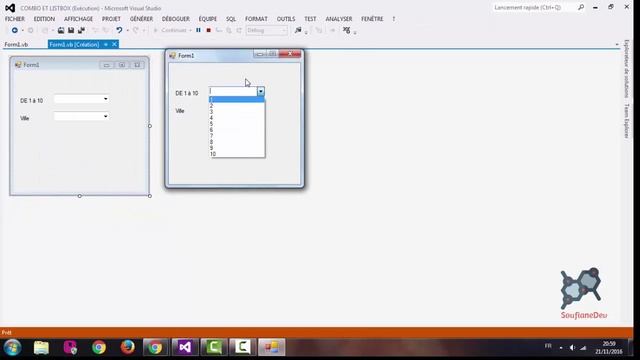Viewport: 640px width, 360px height.
Task: Click the quick launch magnifier icon
Action: pyautogui.click(x=581, y=7)
